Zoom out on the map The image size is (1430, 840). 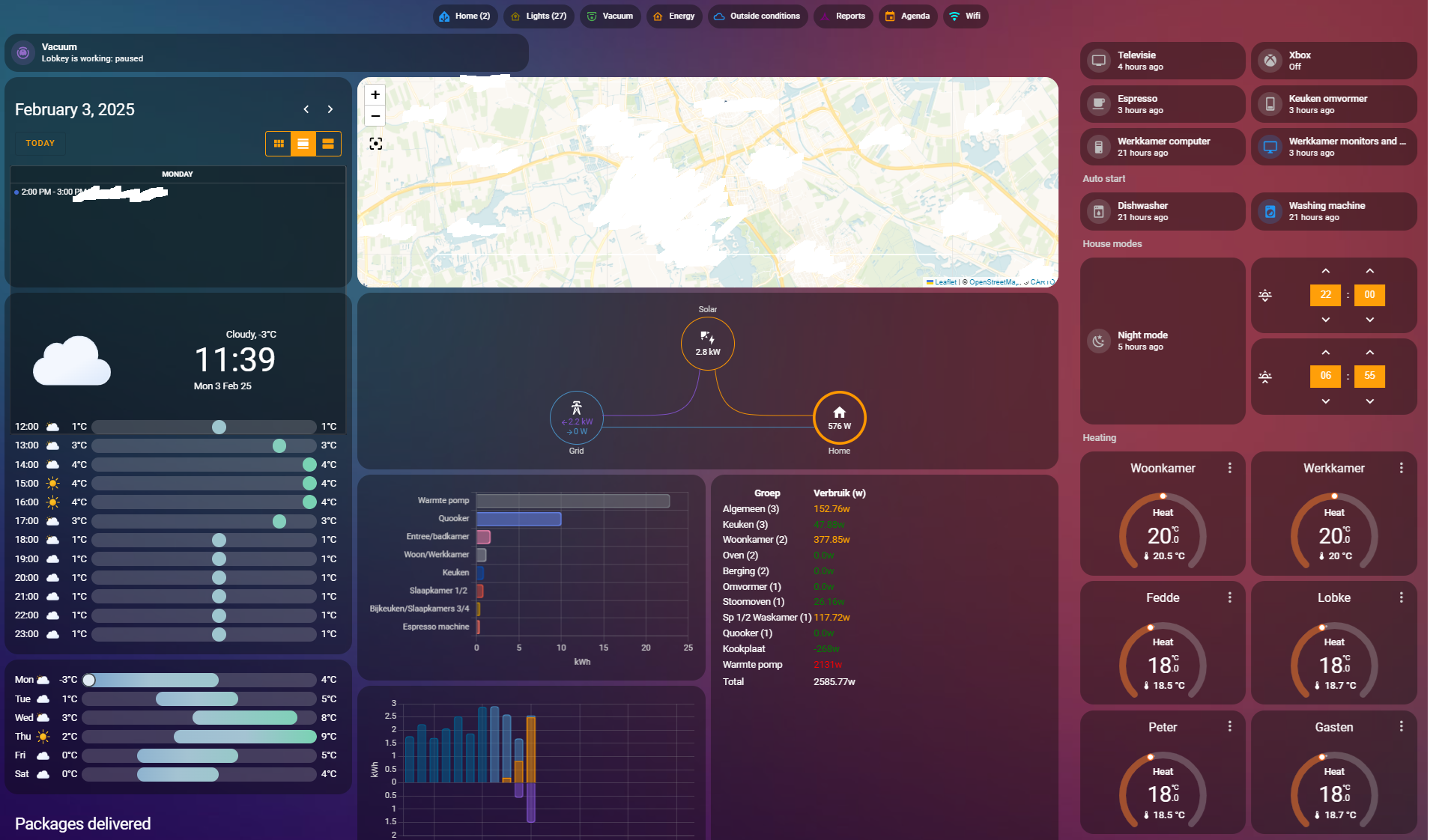[375, 116]
